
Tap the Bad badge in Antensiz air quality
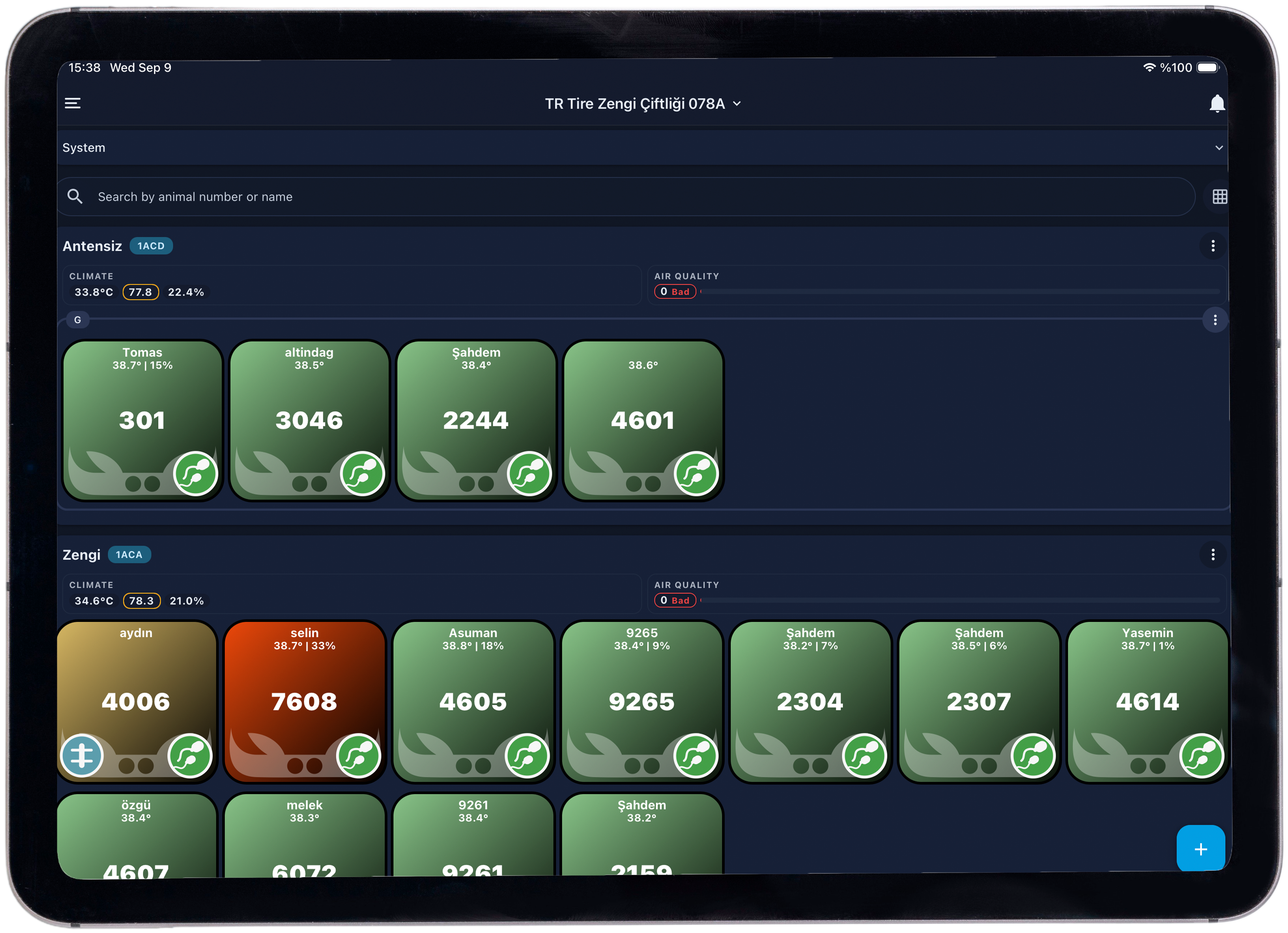pos(675,292)
